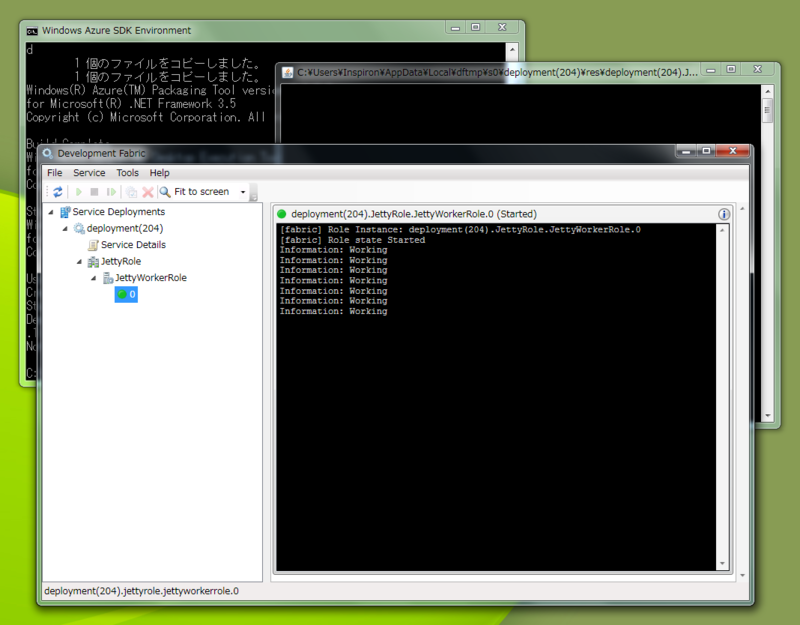Viewport: 800px width, 625px height.
Task: Minimize the Development Fabric window
Action: tap(686, 151)
